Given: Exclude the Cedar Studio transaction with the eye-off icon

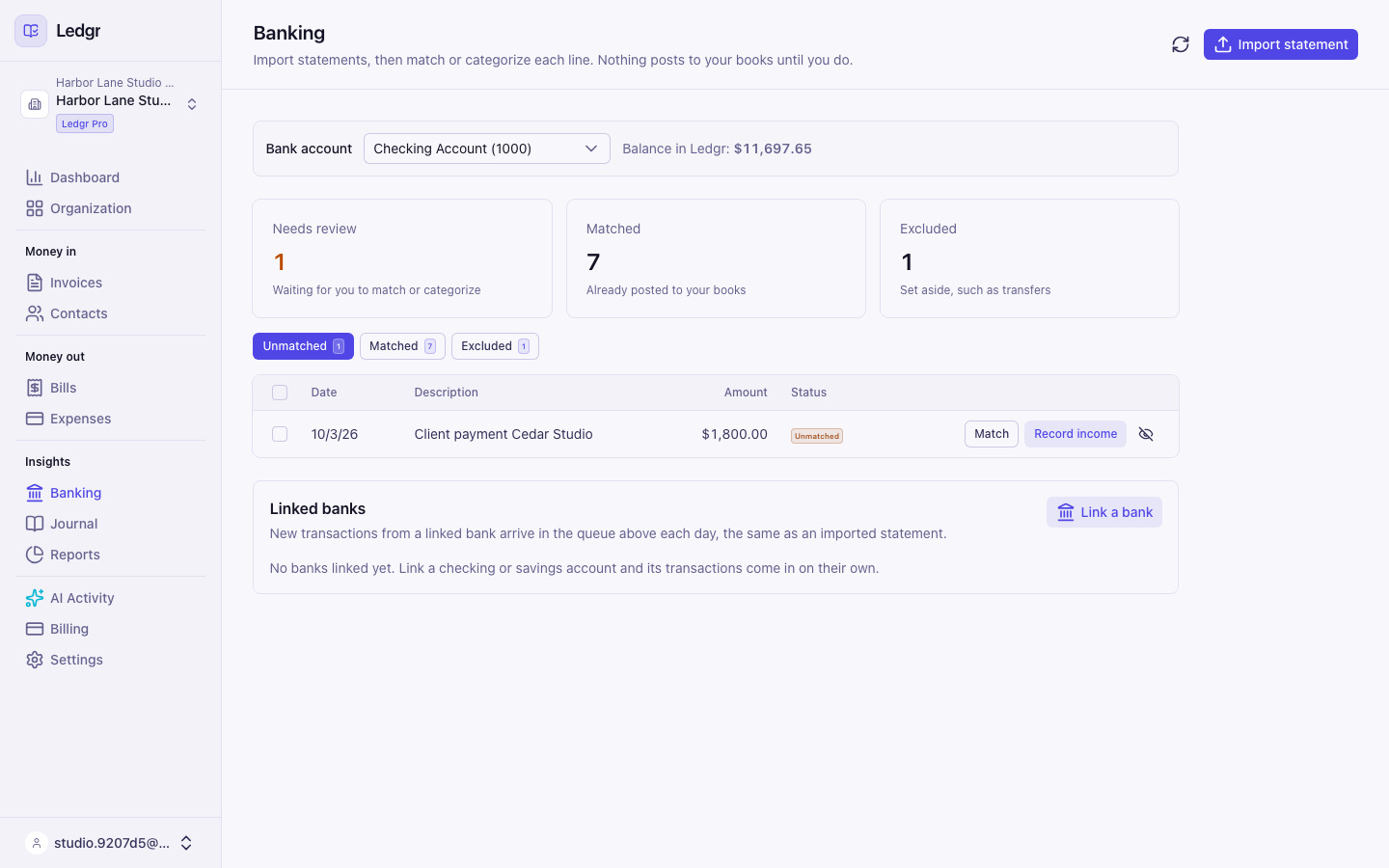Looking at the screenshot, I should coord(1146,434).
